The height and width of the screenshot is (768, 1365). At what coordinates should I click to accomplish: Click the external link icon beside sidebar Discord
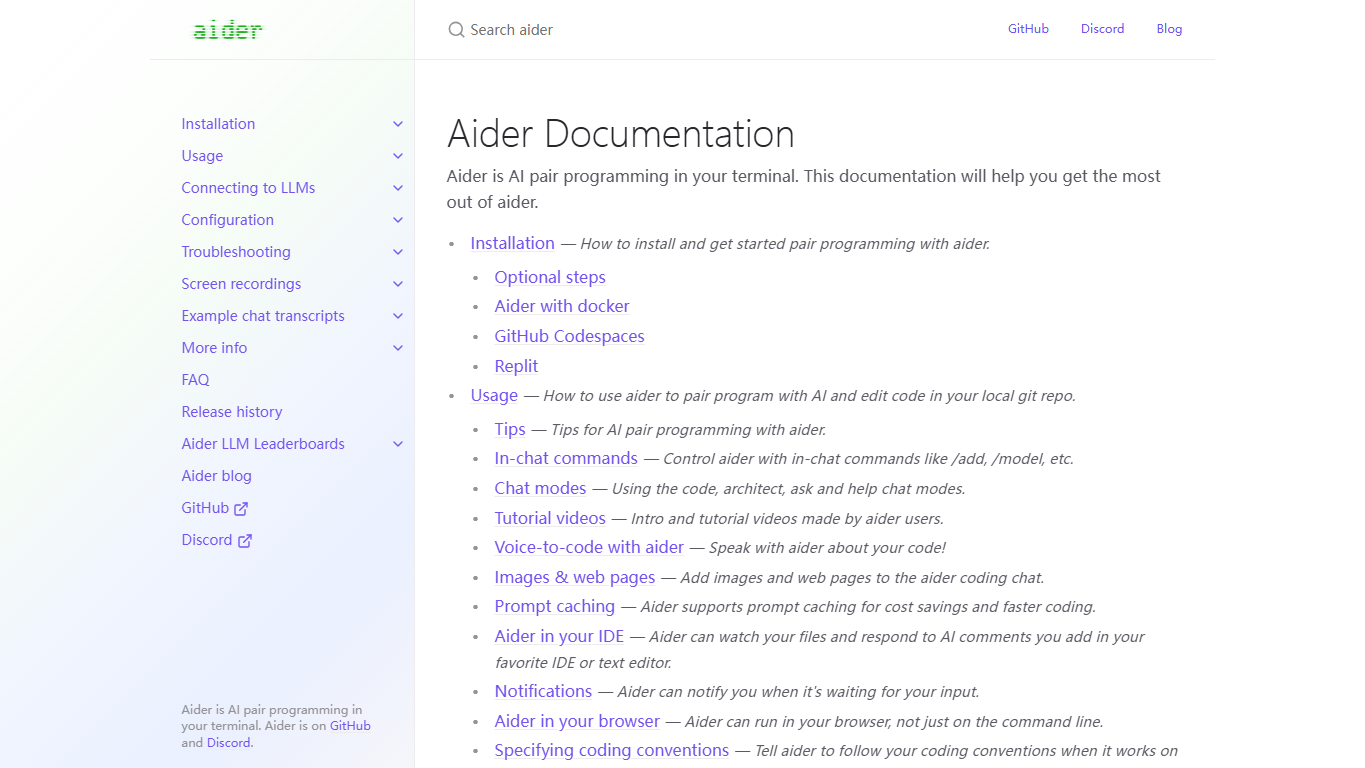tap(245, 540)
